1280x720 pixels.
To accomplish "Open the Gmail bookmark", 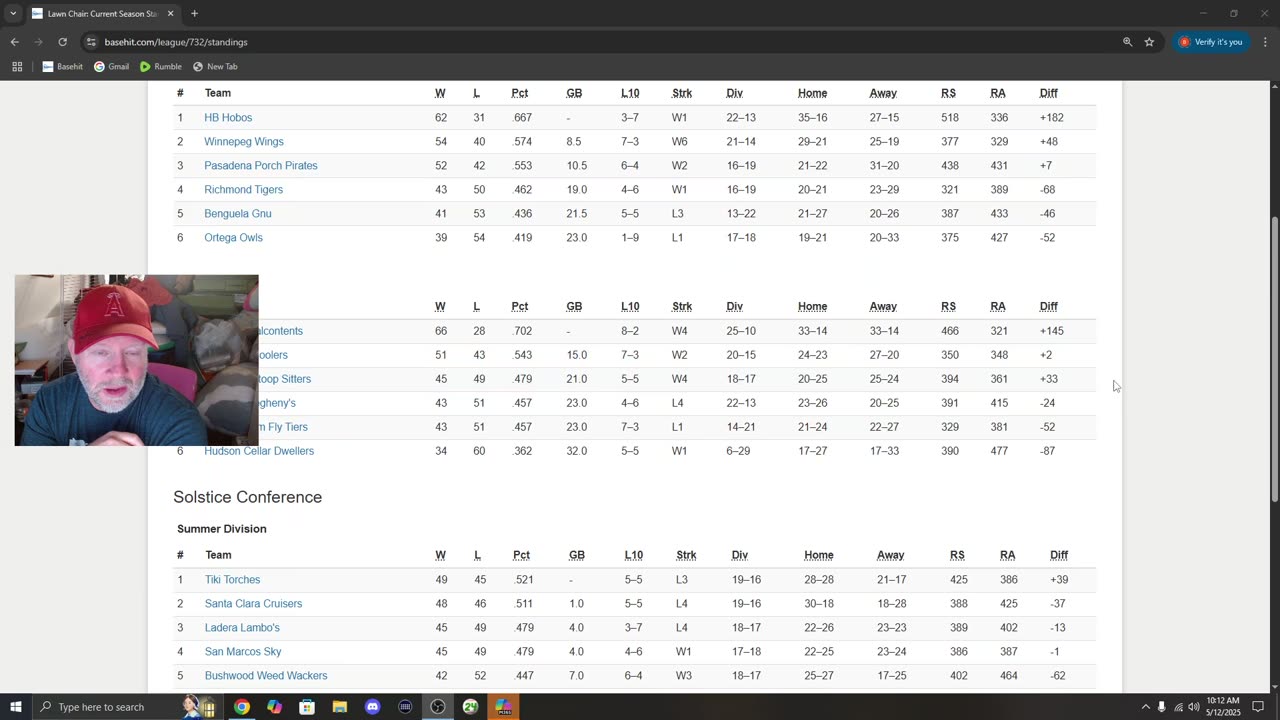I will tap(111, 67).
